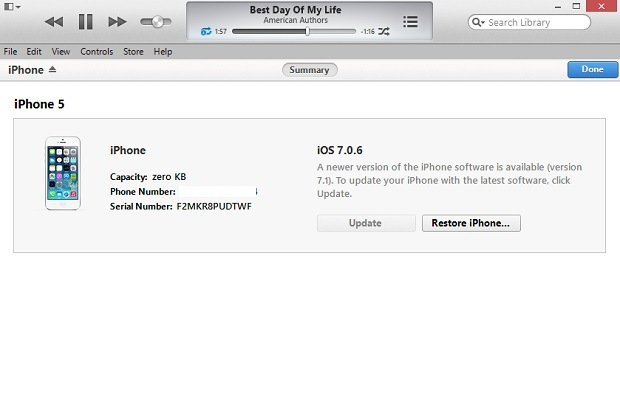Screen dimensions: 620x405
Task: Click the iPhone device image
Action: [63, 173]
